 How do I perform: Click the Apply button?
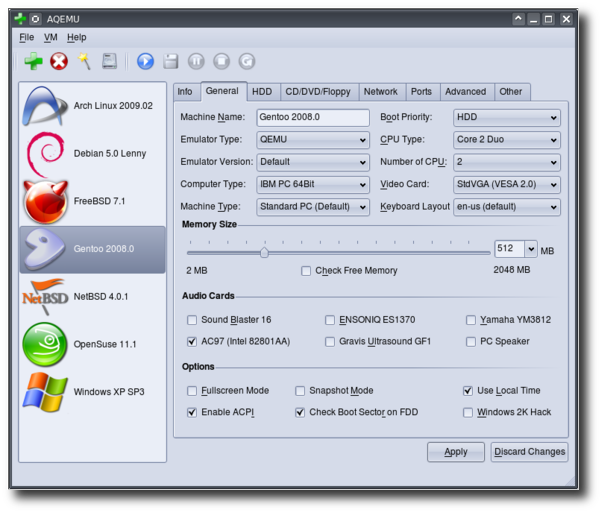tap(456, 452)
